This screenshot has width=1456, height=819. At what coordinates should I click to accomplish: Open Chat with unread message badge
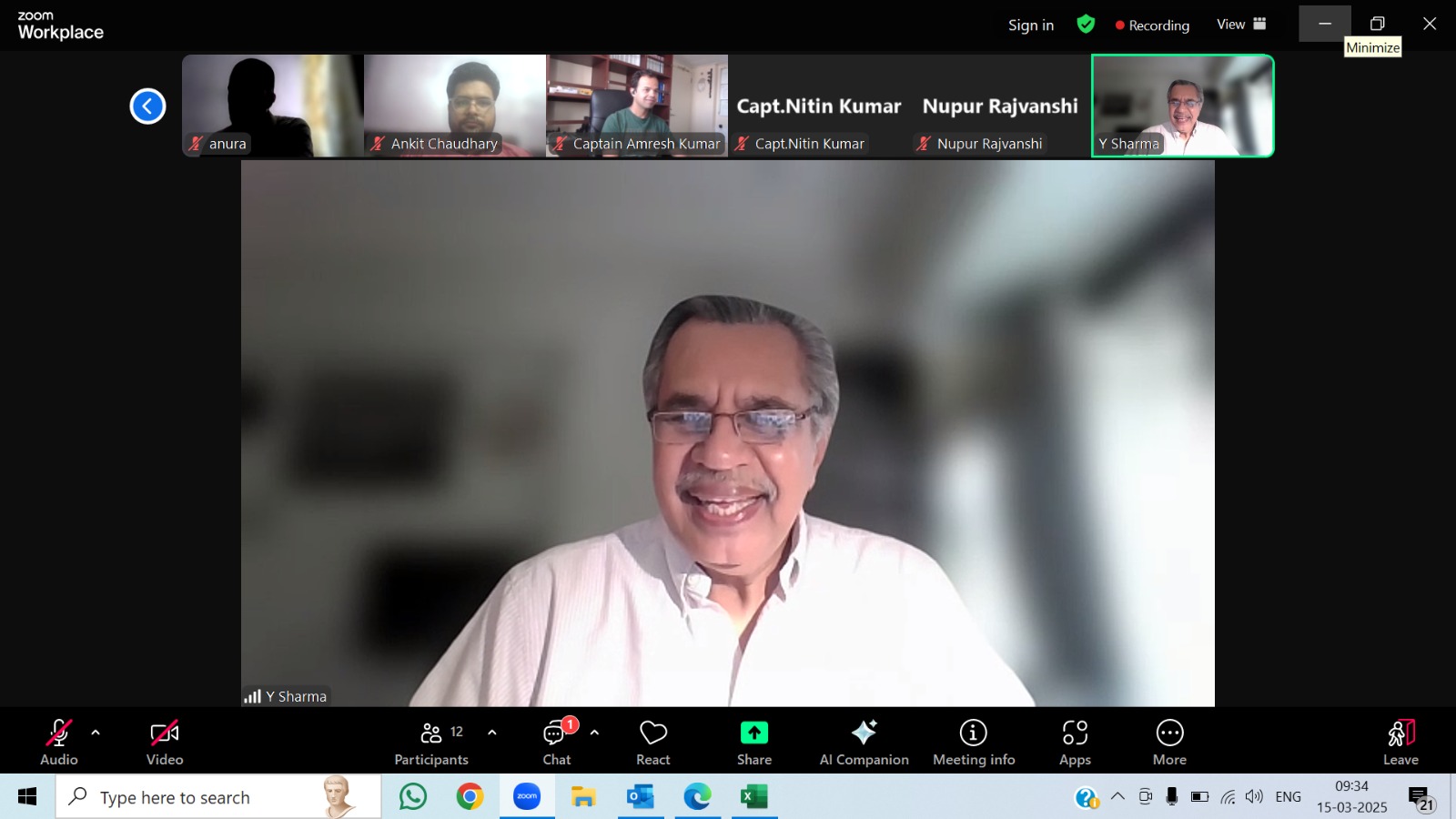coord(556,742)
